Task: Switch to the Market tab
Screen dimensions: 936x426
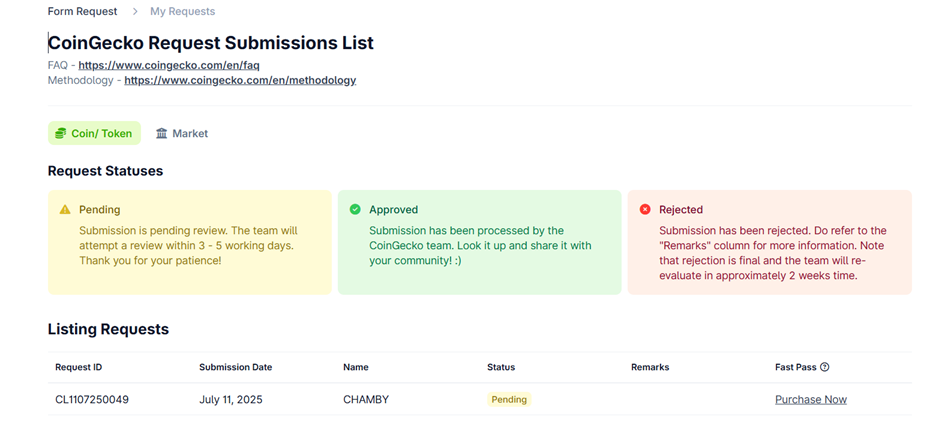Action: 182,134
